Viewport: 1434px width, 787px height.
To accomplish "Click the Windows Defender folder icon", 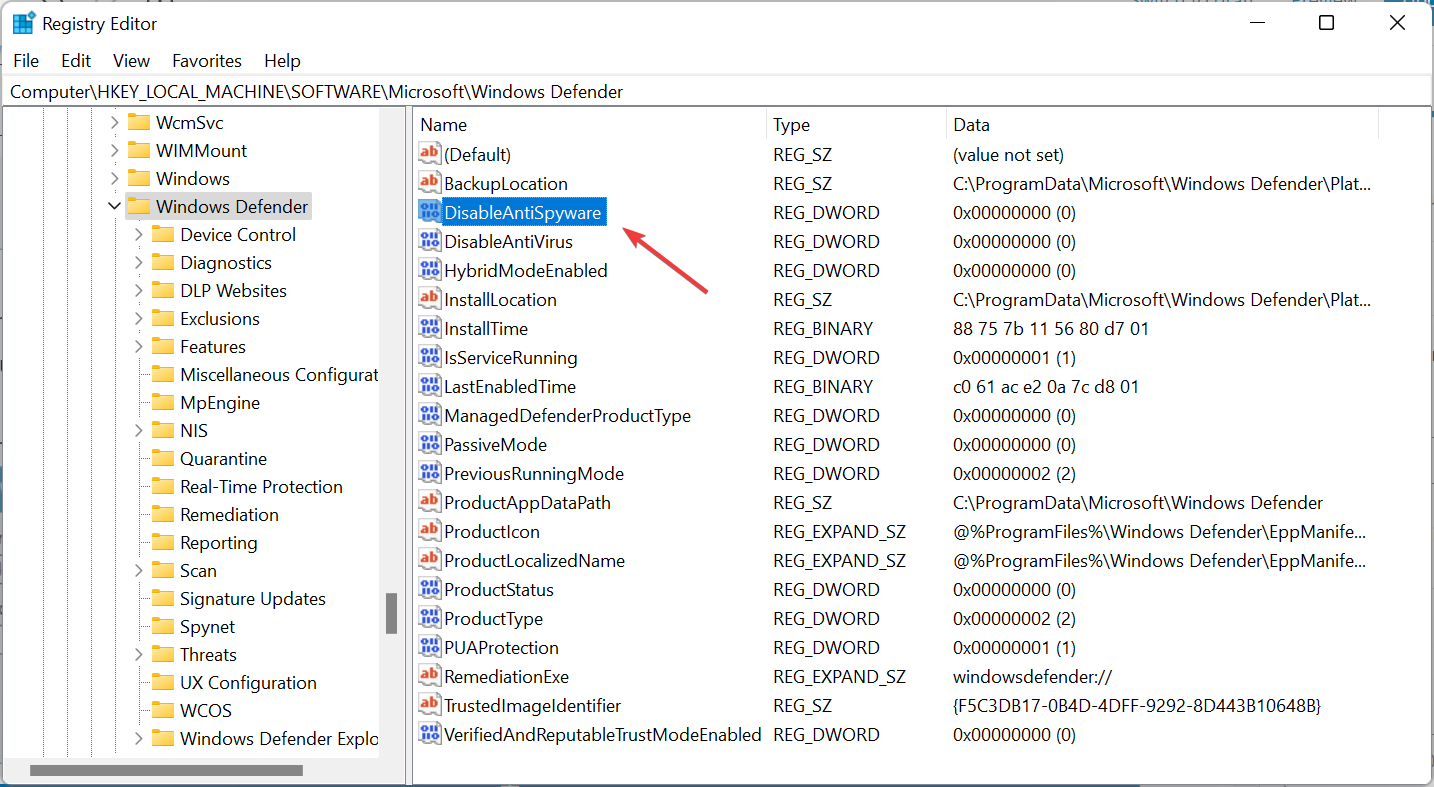I will pyautogui.click(x=139, y=206).
